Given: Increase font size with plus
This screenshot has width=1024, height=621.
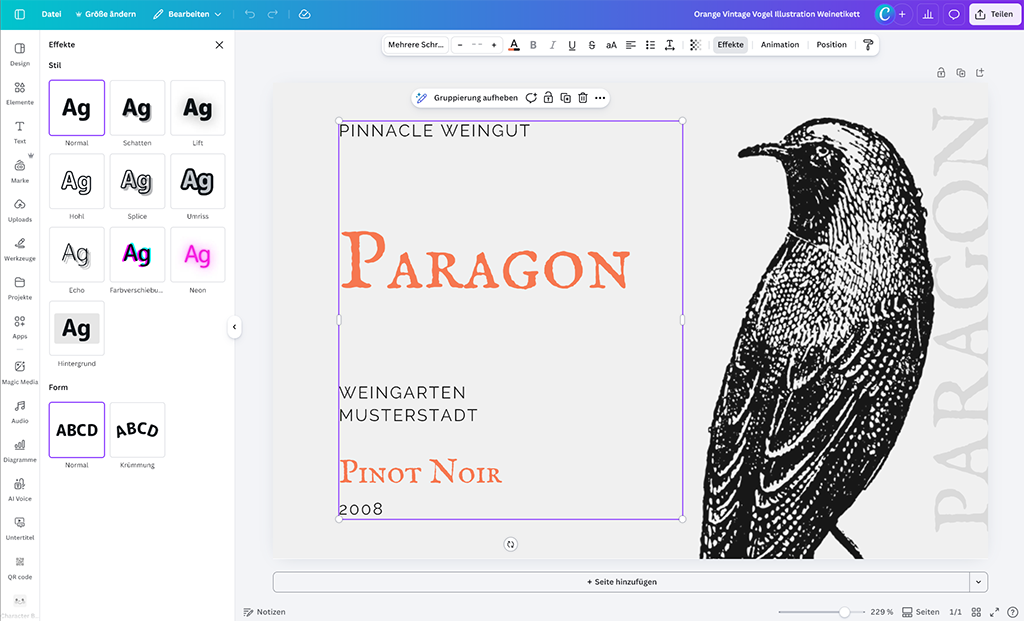Looking at the screenshot, I should point(494,44).
